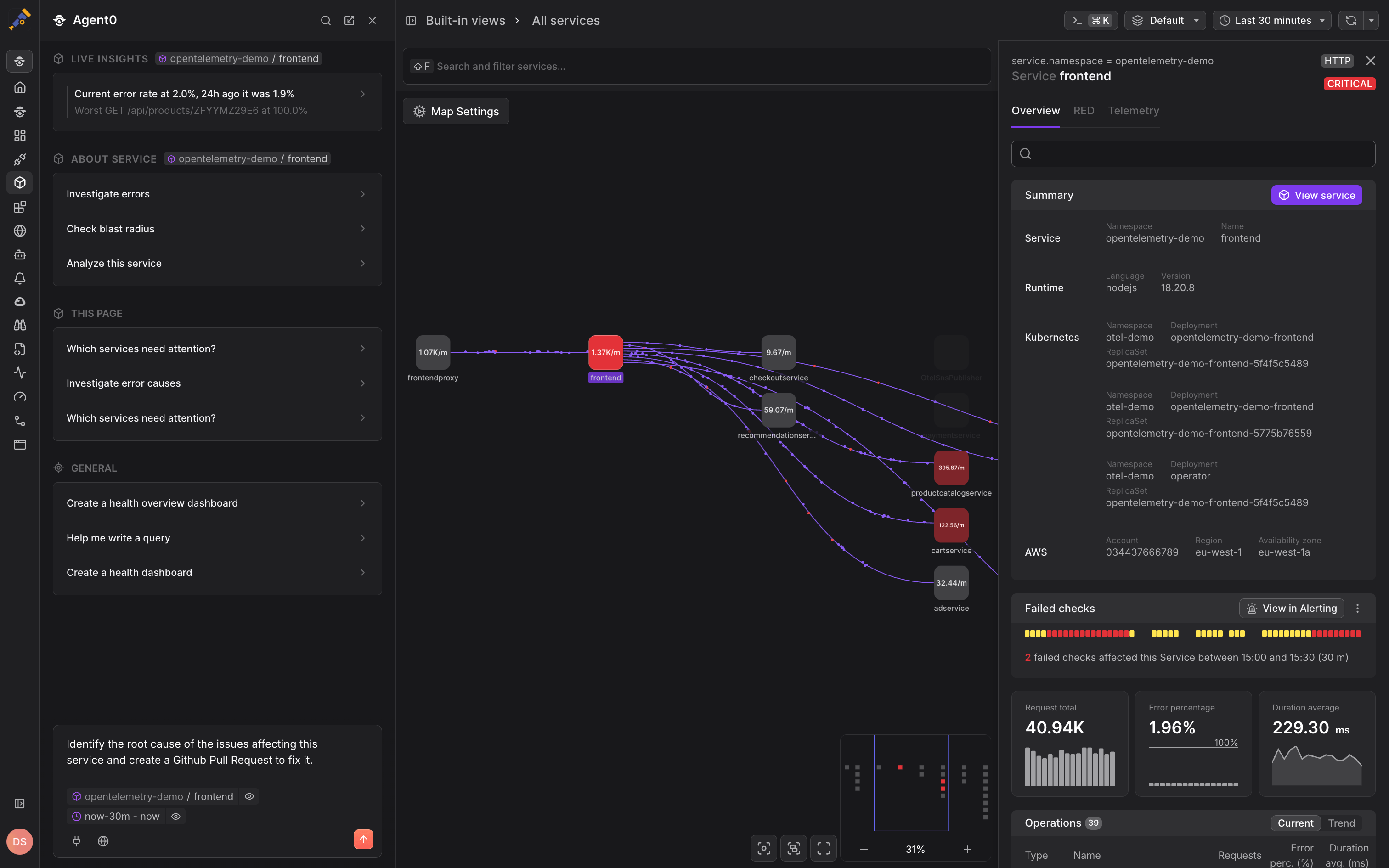
Task: Click the refresh icon in top bar
Action: pos(1351,21)
